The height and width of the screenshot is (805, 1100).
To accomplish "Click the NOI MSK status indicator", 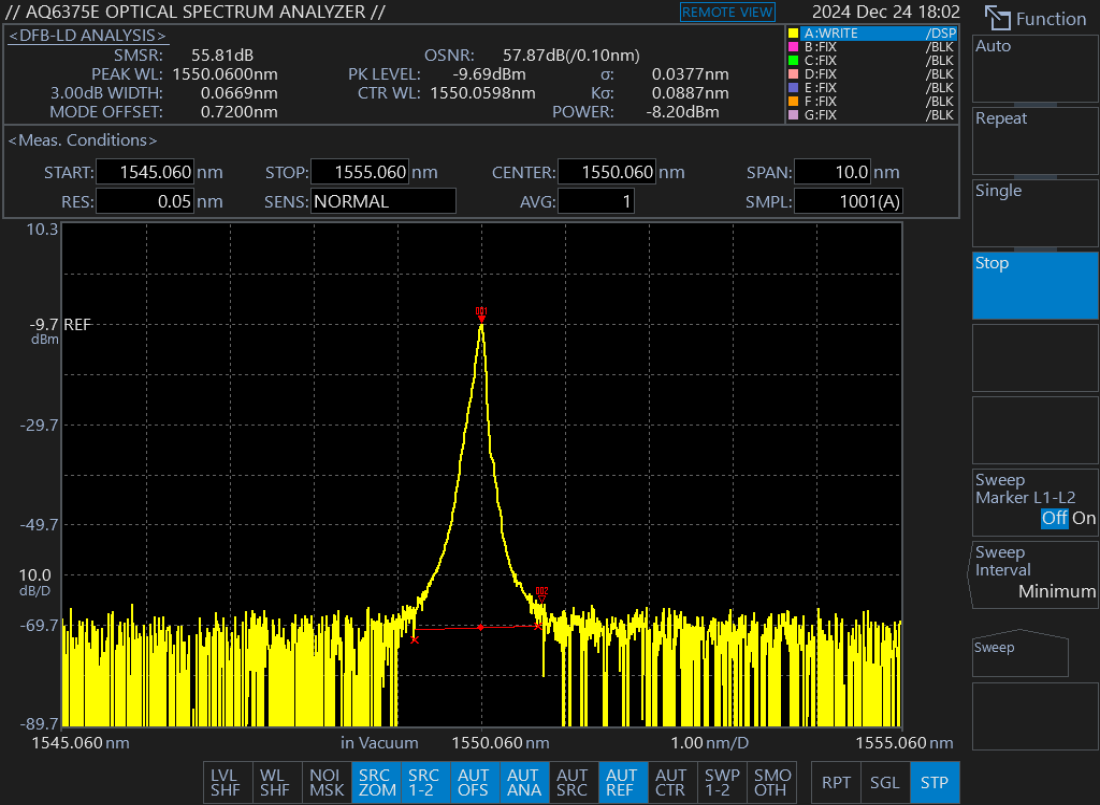I will tap(325, 782).
